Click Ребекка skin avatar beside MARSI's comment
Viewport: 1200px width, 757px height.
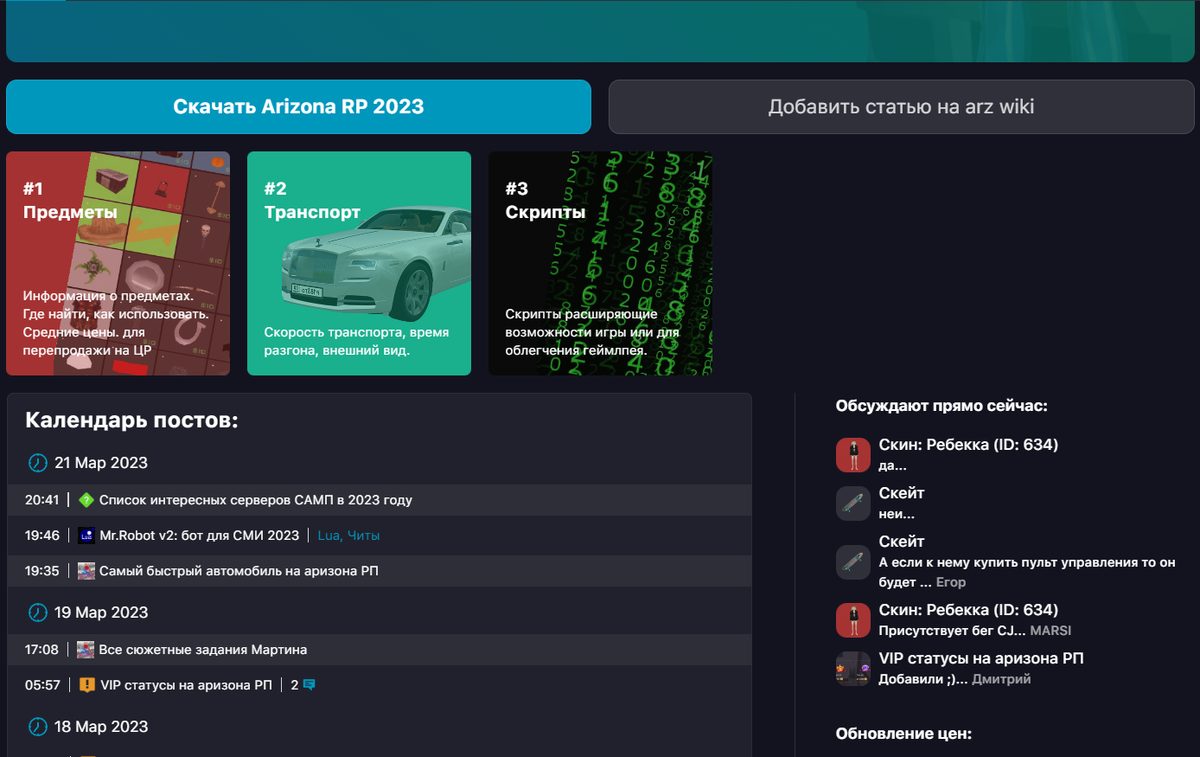coord(853,620)
